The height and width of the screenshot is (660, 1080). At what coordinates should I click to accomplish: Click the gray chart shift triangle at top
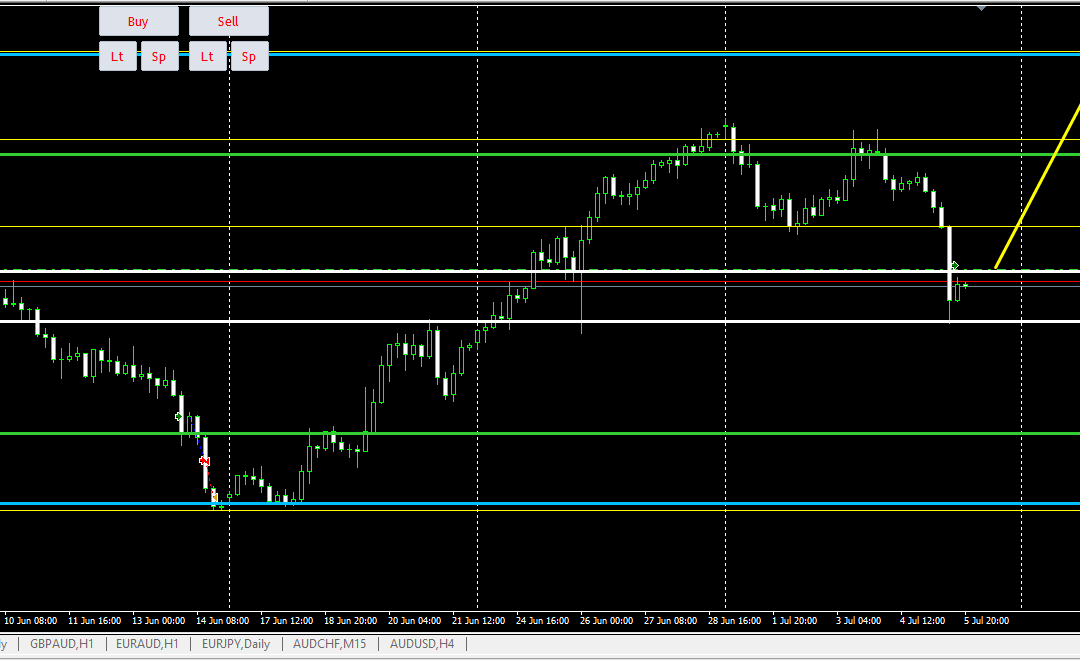pyautogui.click(x=981, y=8)
